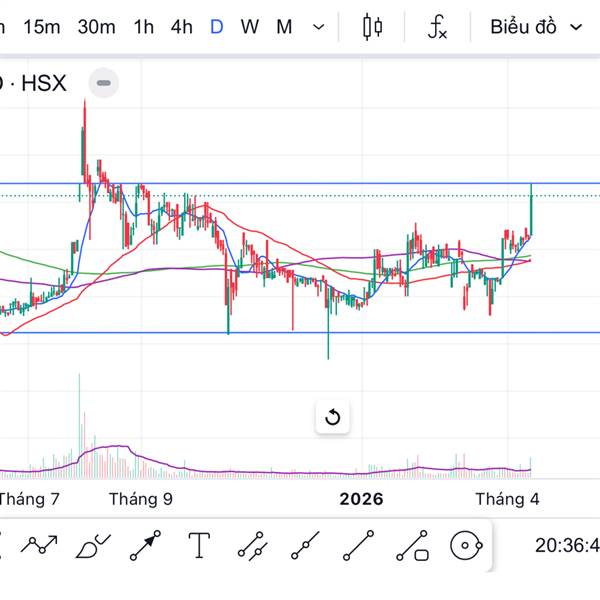Click the Tháng 4 axis label
Image resolution: width=600 pixels, height=600 pixels.
click(507, 499)
